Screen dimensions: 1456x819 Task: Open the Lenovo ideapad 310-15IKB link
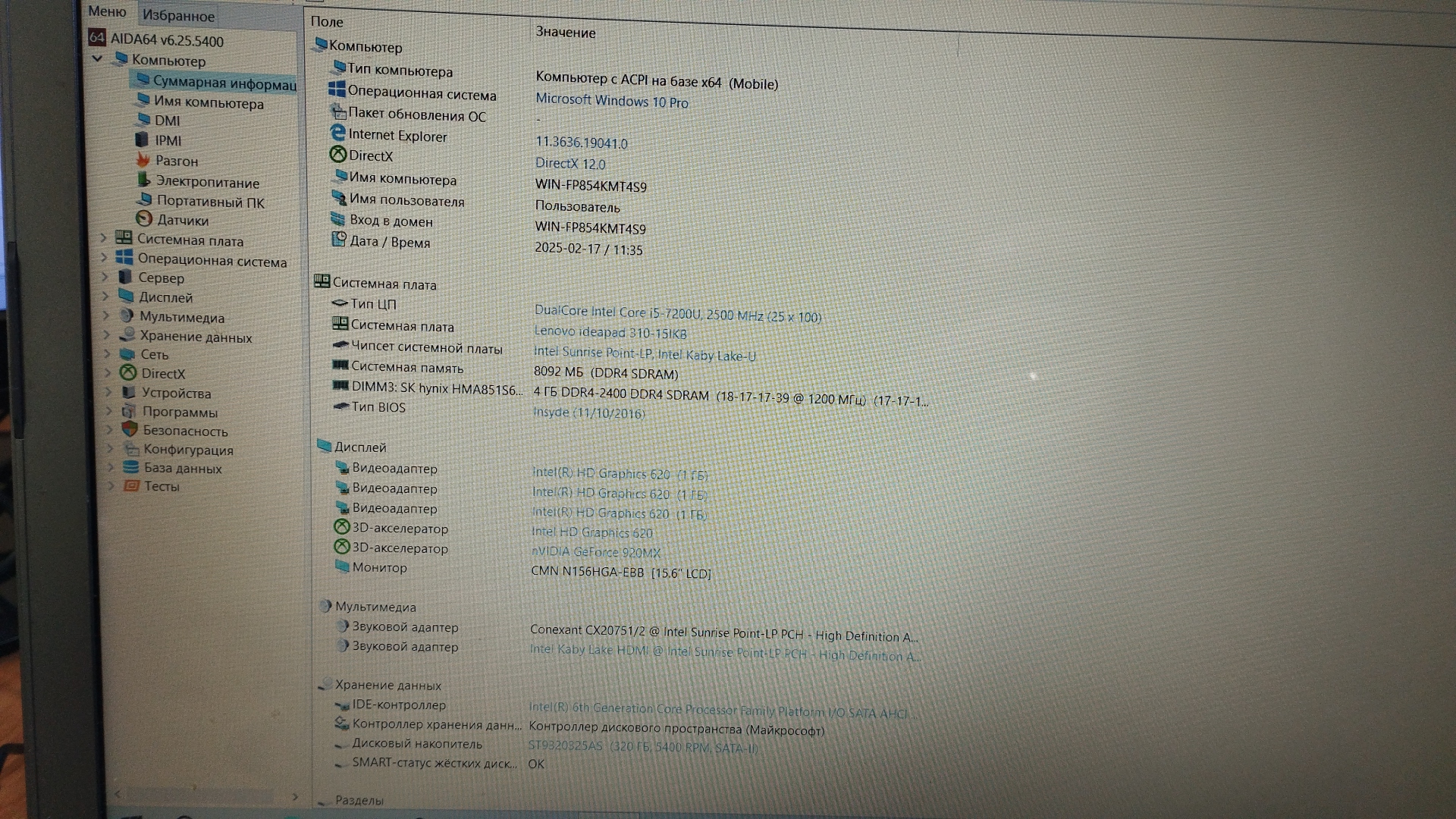[610, 332]
